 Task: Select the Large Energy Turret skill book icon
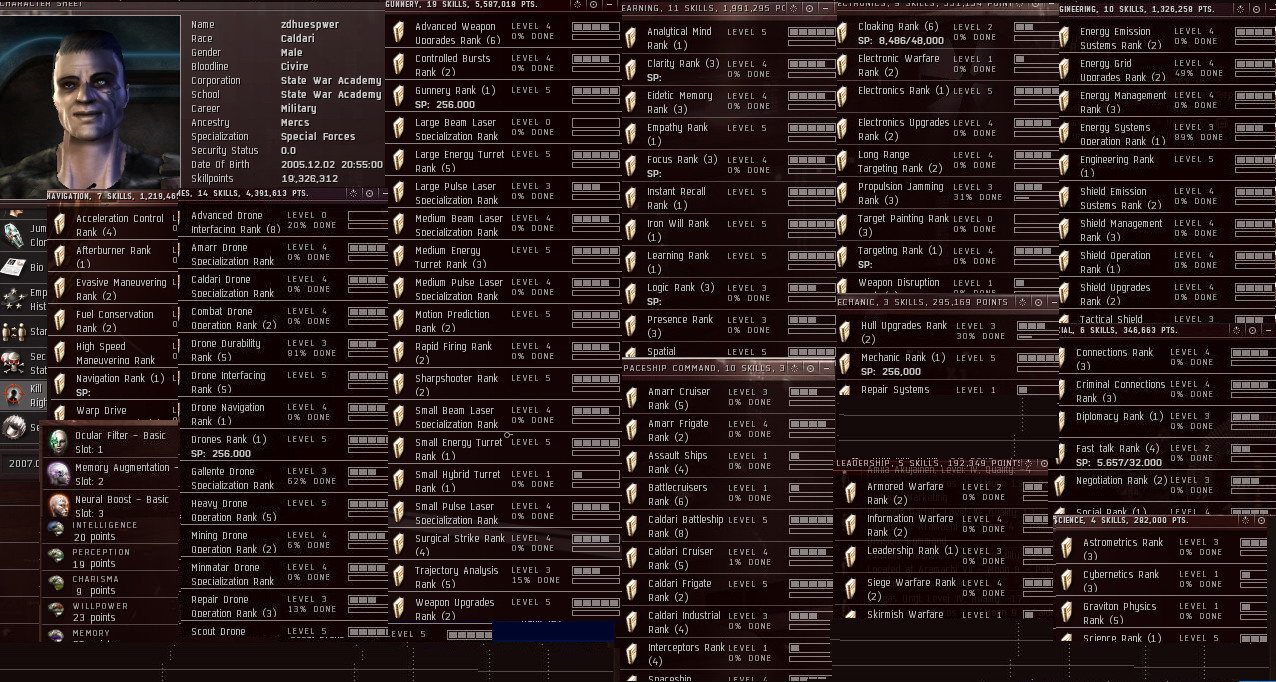399,161
